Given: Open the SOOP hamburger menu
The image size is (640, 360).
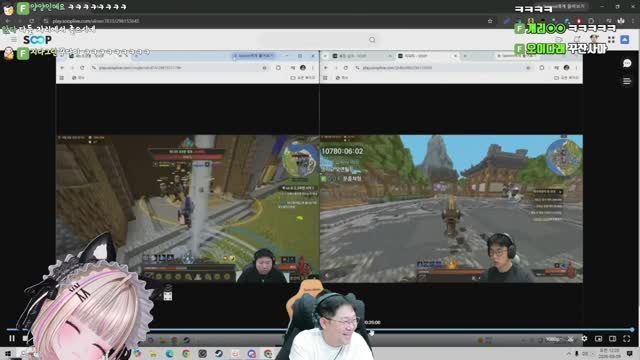Looking at the screenshot, I should pos(14,40).
